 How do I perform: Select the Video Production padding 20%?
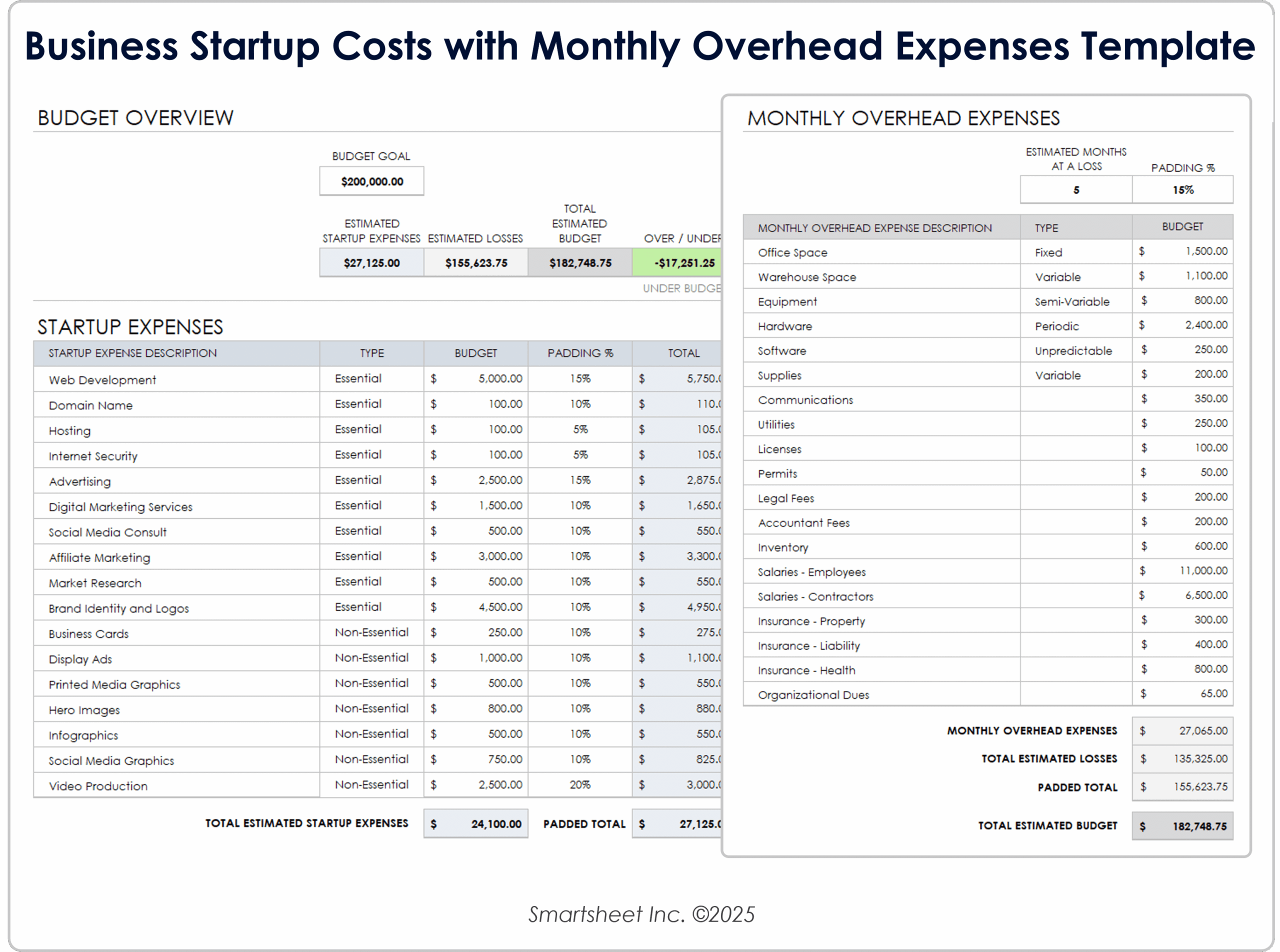[580, 784]
